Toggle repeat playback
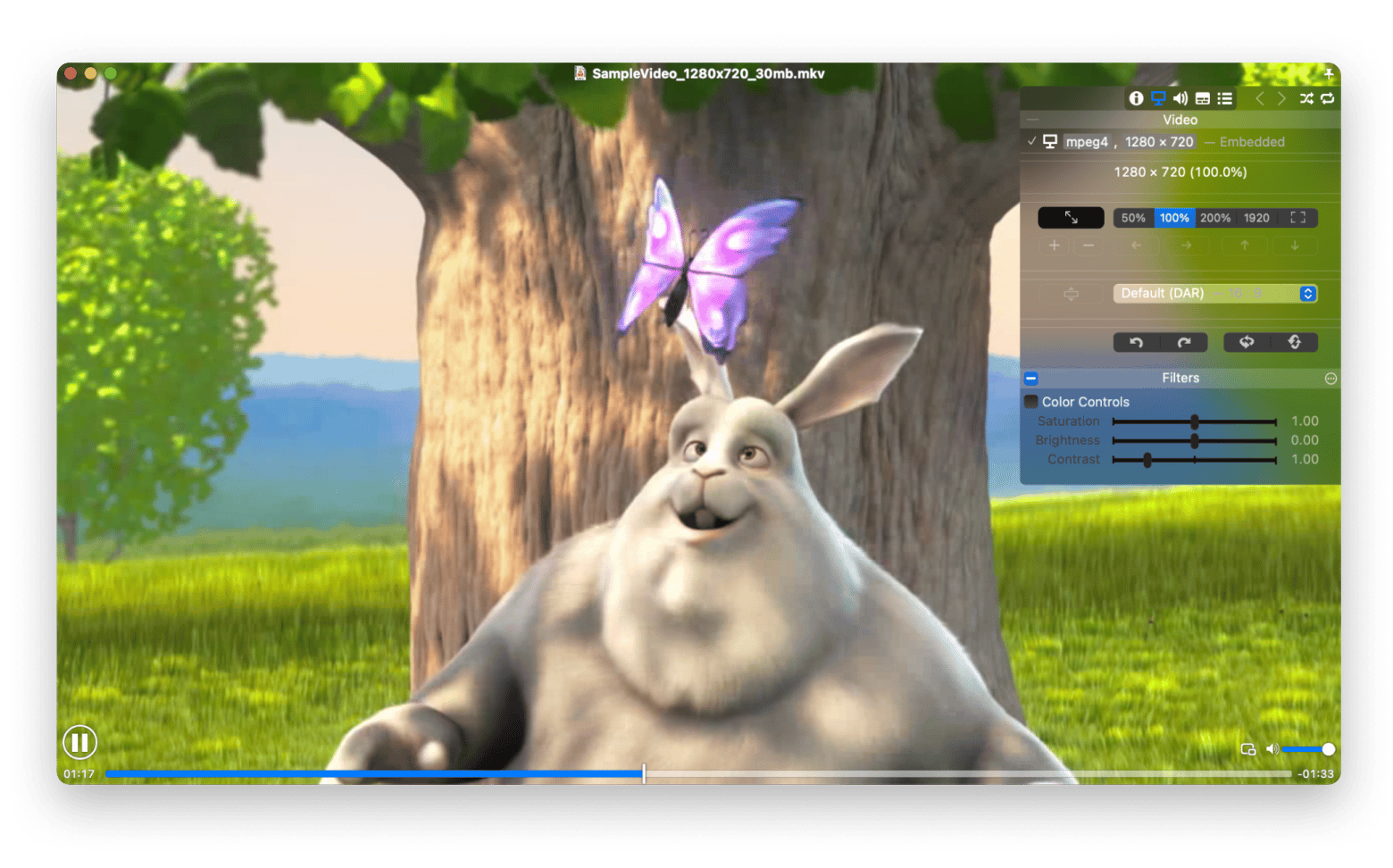The width and height of the screenshot is (1393, 868). [1328, 98]
